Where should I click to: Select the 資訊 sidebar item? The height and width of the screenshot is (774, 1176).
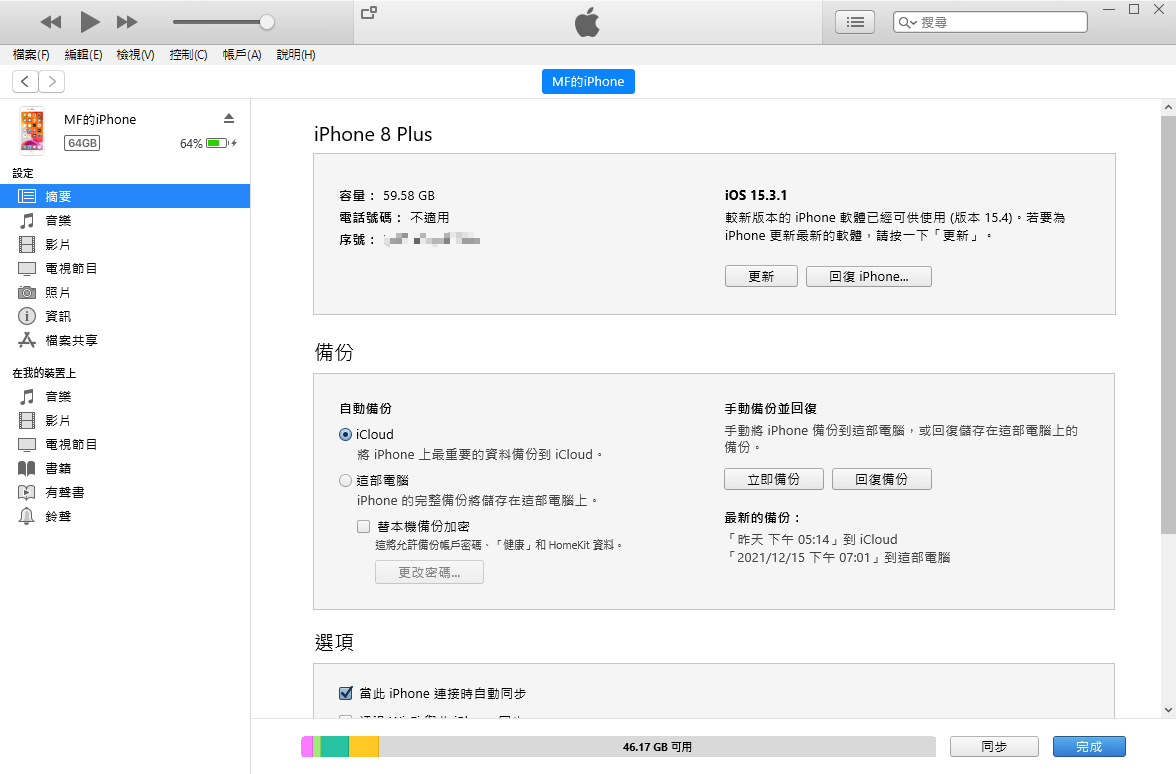click(57, 316)
